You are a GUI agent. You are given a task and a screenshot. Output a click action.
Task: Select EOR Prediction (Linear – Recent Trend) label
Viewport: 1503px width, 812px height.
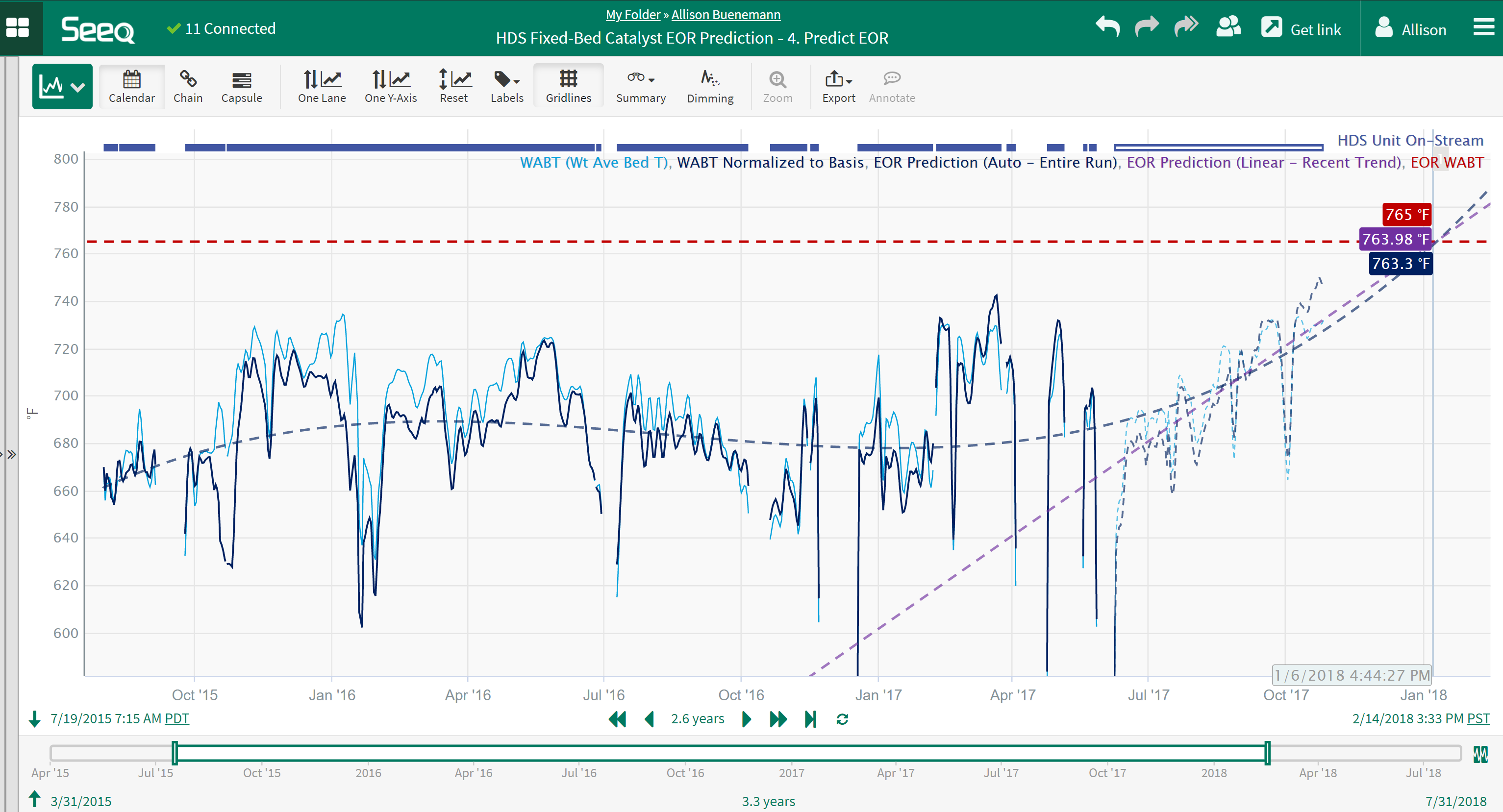[1265, 163]
